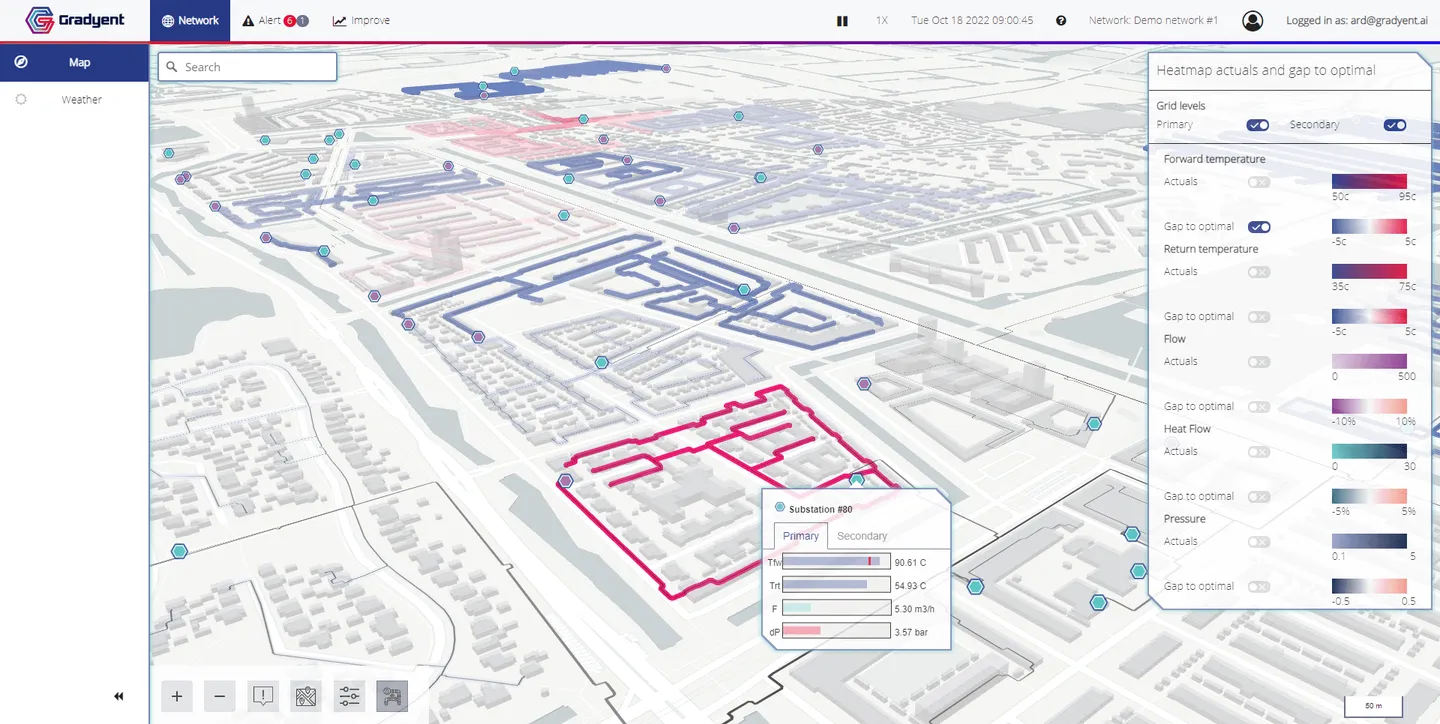Click the help question mark icon
Viewport: 1440px width, 724px height.
point(1061,21)
